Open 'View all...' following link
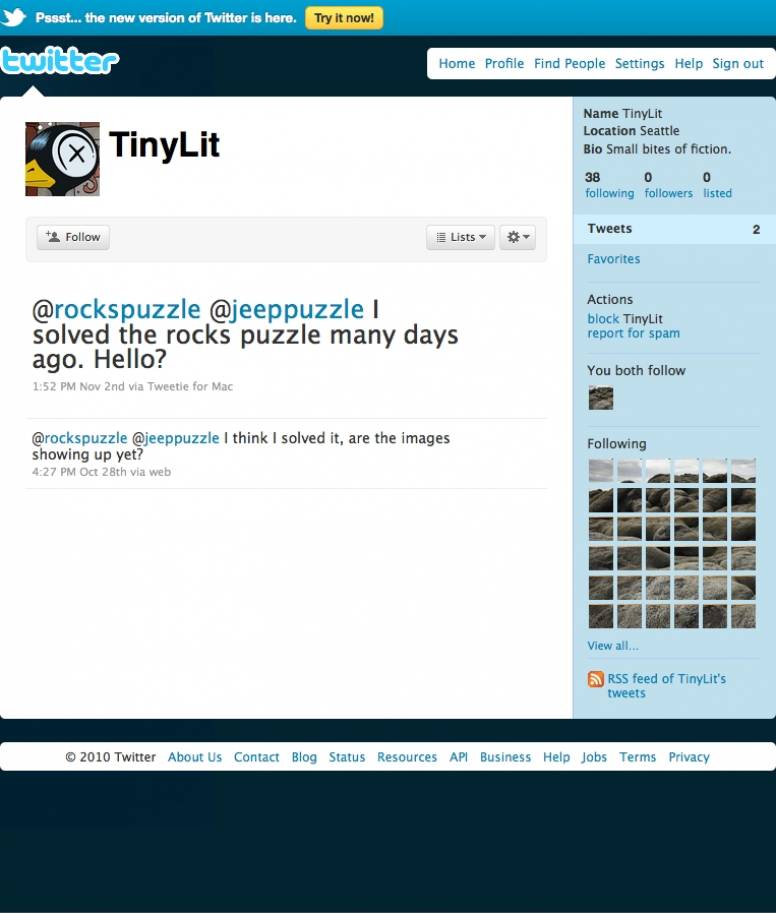The width and height of the screenshot is (776, 913). tap(612, 646)
